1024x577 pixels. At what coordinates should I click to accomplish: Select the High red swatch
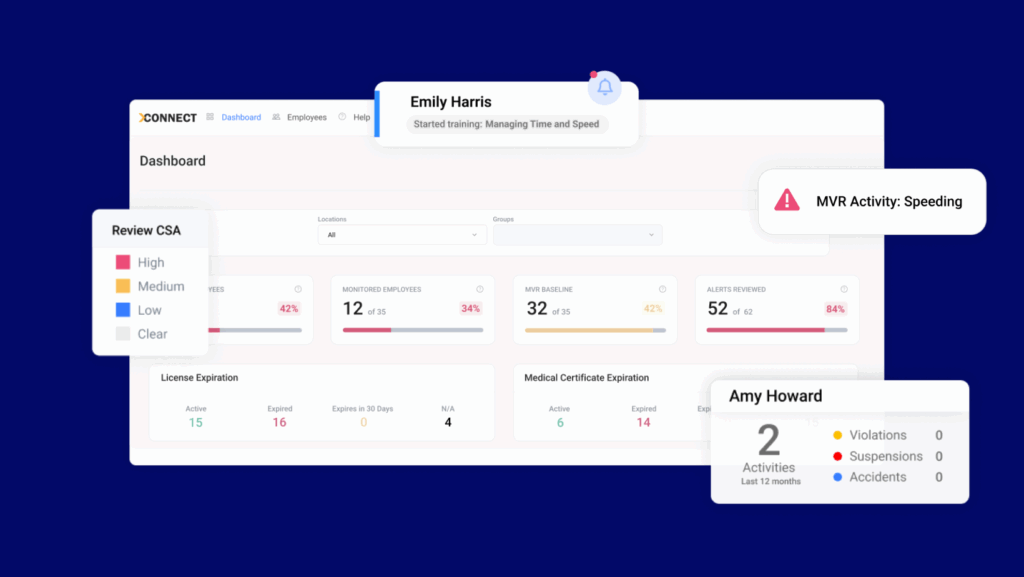(123, 262)
